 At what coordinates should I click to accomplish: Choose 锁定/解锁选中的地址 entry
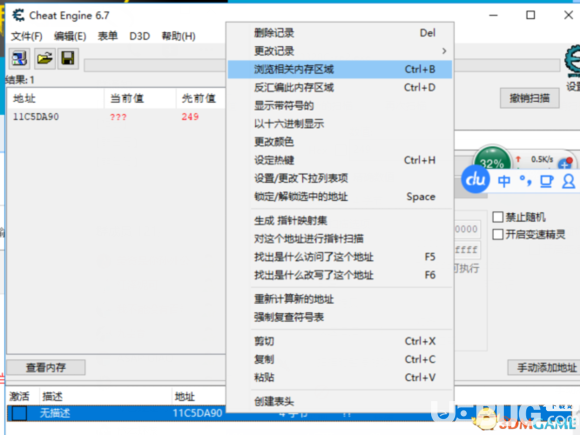(340, 196)
